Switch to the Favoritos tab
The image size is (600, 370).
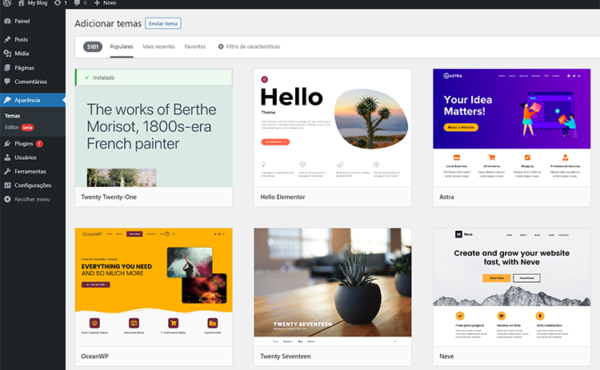coord(195,47)
